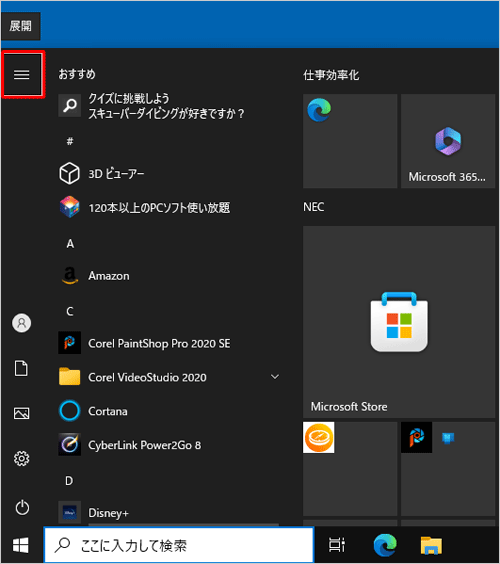
Task: Click the # letter header
Action: click(70, 141)
